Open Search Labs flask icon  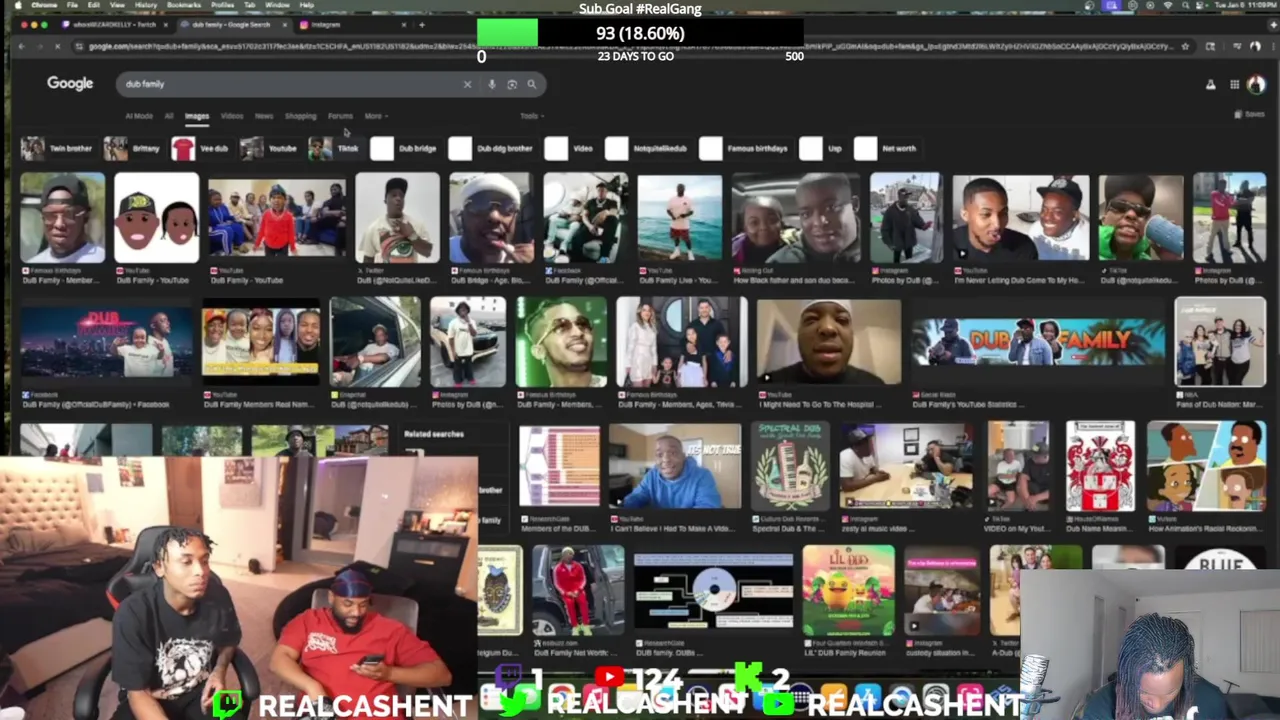1210,85
